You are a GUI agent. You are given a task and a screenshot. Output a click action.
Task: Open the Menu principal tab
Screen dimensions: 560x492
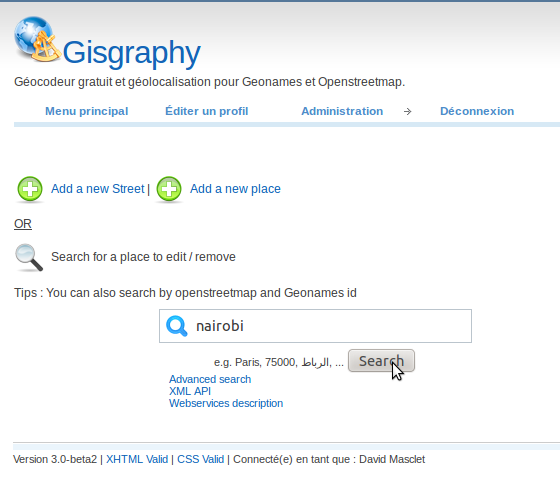[x=86, y=111]
